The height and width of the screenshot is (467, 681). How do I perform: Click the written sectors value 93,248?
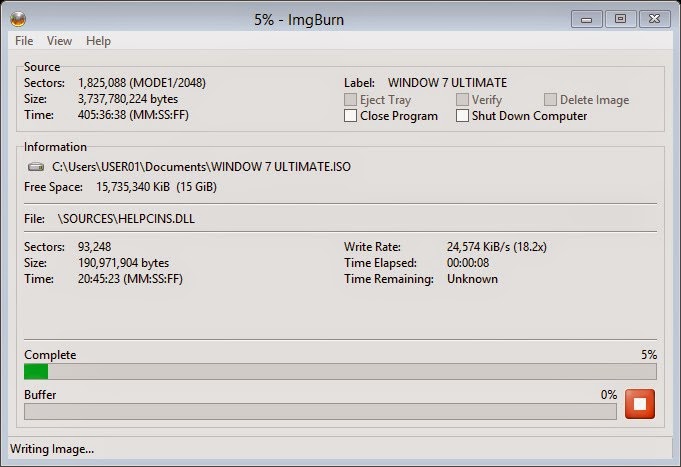tap(94, 247)
